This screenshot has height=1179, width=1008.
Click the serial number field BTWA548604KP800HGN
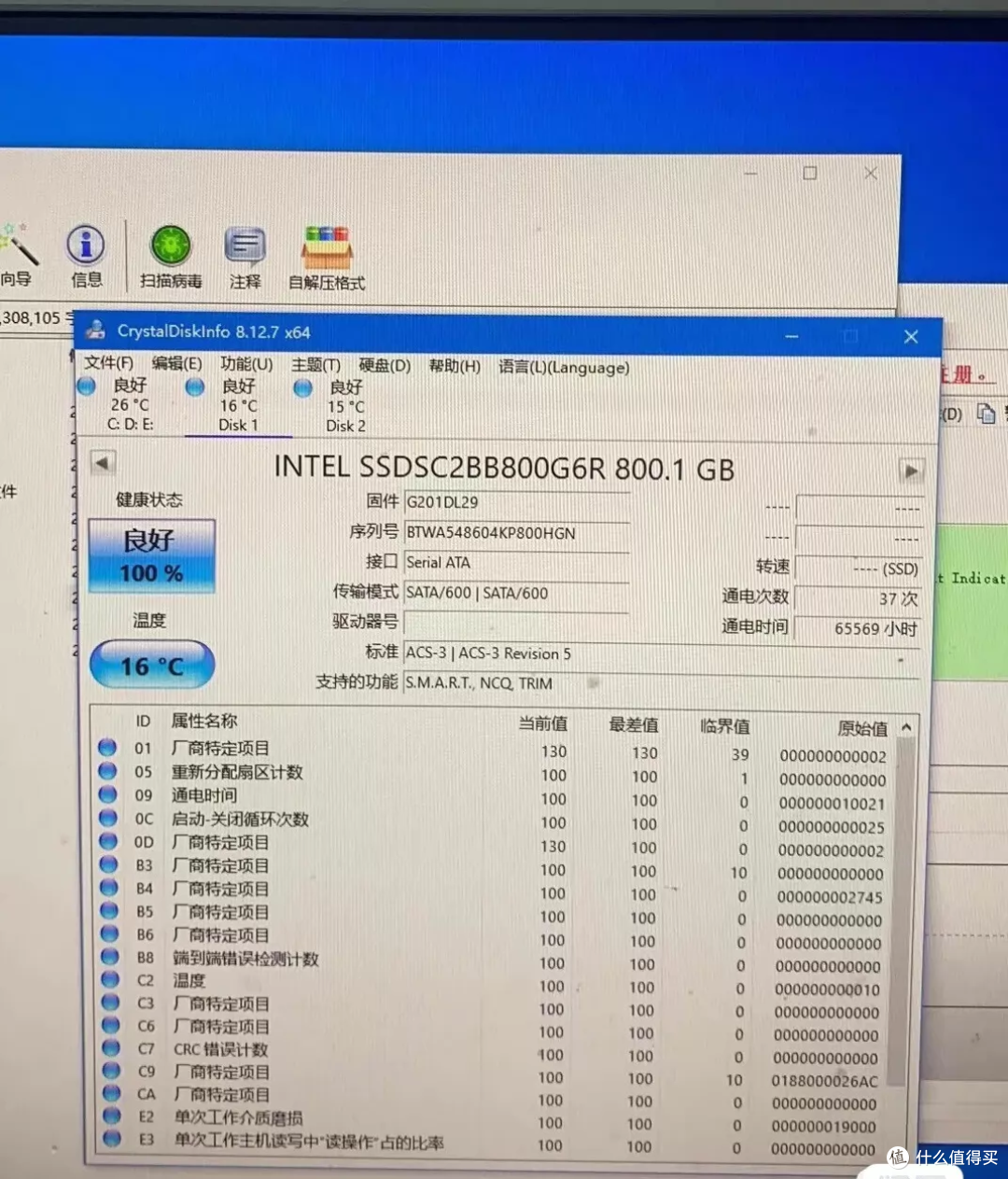[516, 533]
